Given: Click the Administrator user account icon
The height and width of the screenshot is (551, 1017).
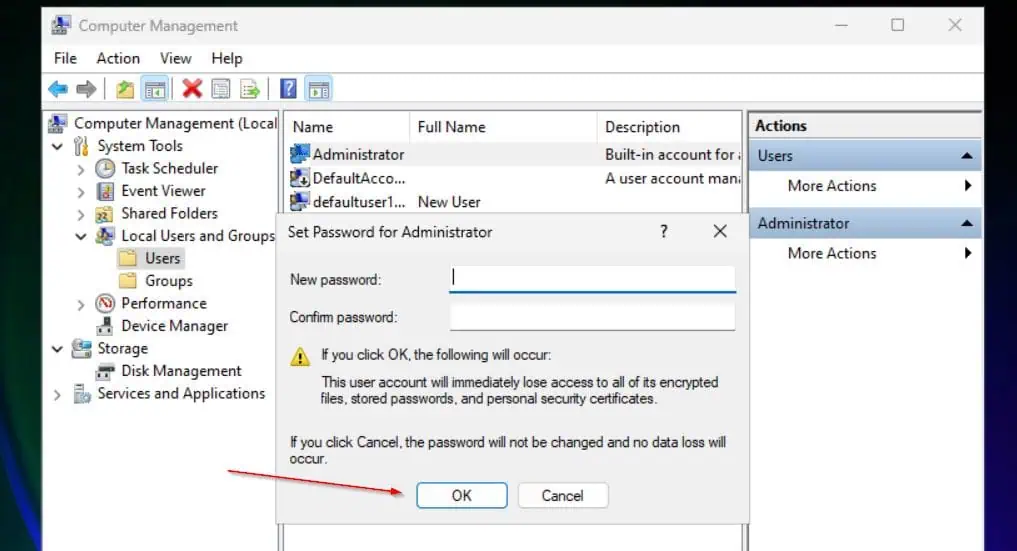Looking at the screenshot, I should pyautogui.click(x=300, y=154).
